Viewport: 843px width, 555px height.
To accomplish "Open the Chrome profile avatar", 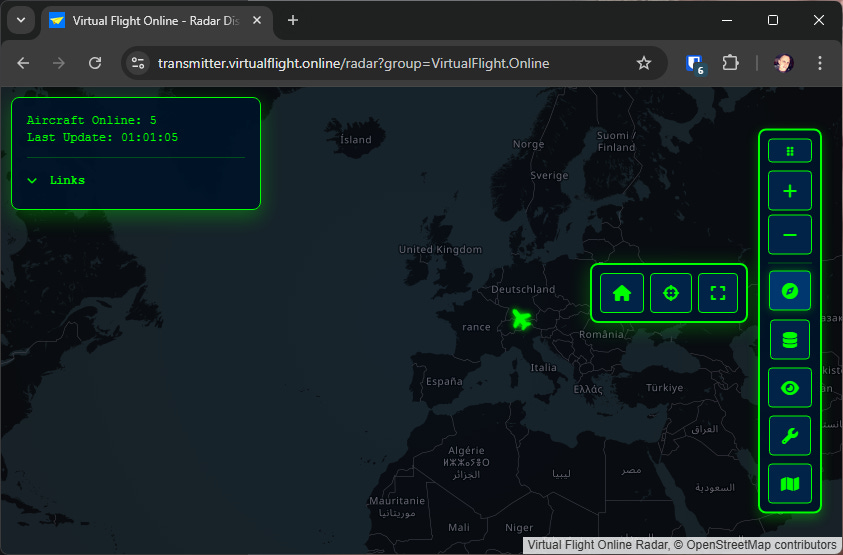I will click(x=783, y=63).
